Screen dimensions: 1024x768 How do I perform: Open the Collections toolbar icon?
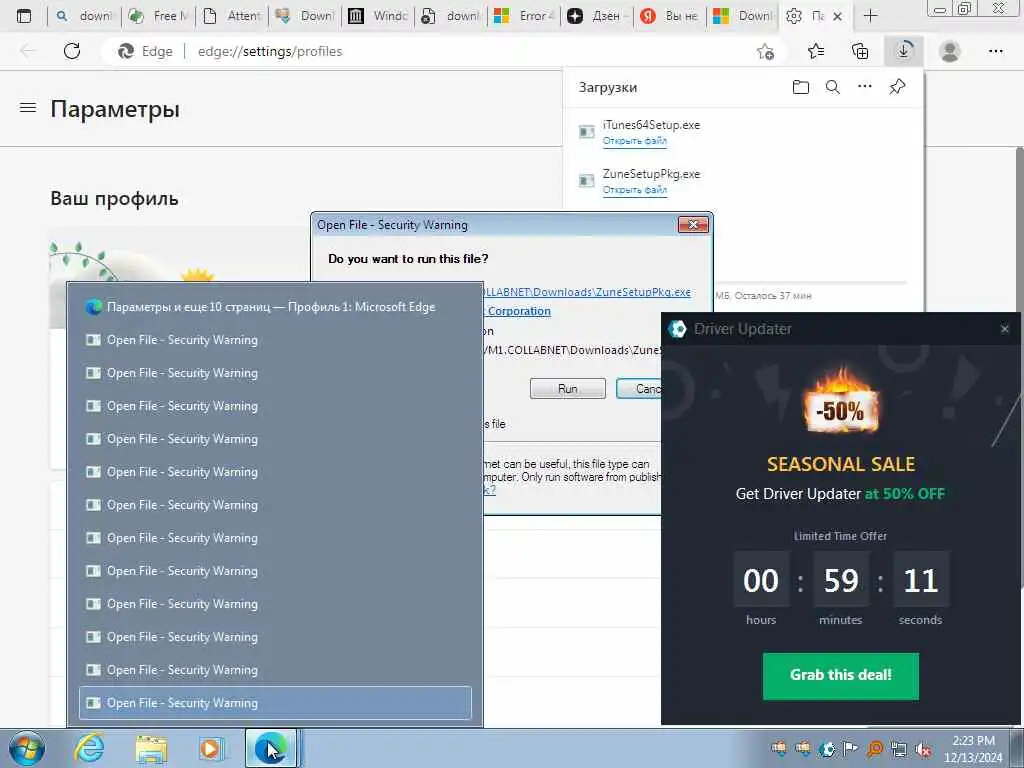coord(859,51)
